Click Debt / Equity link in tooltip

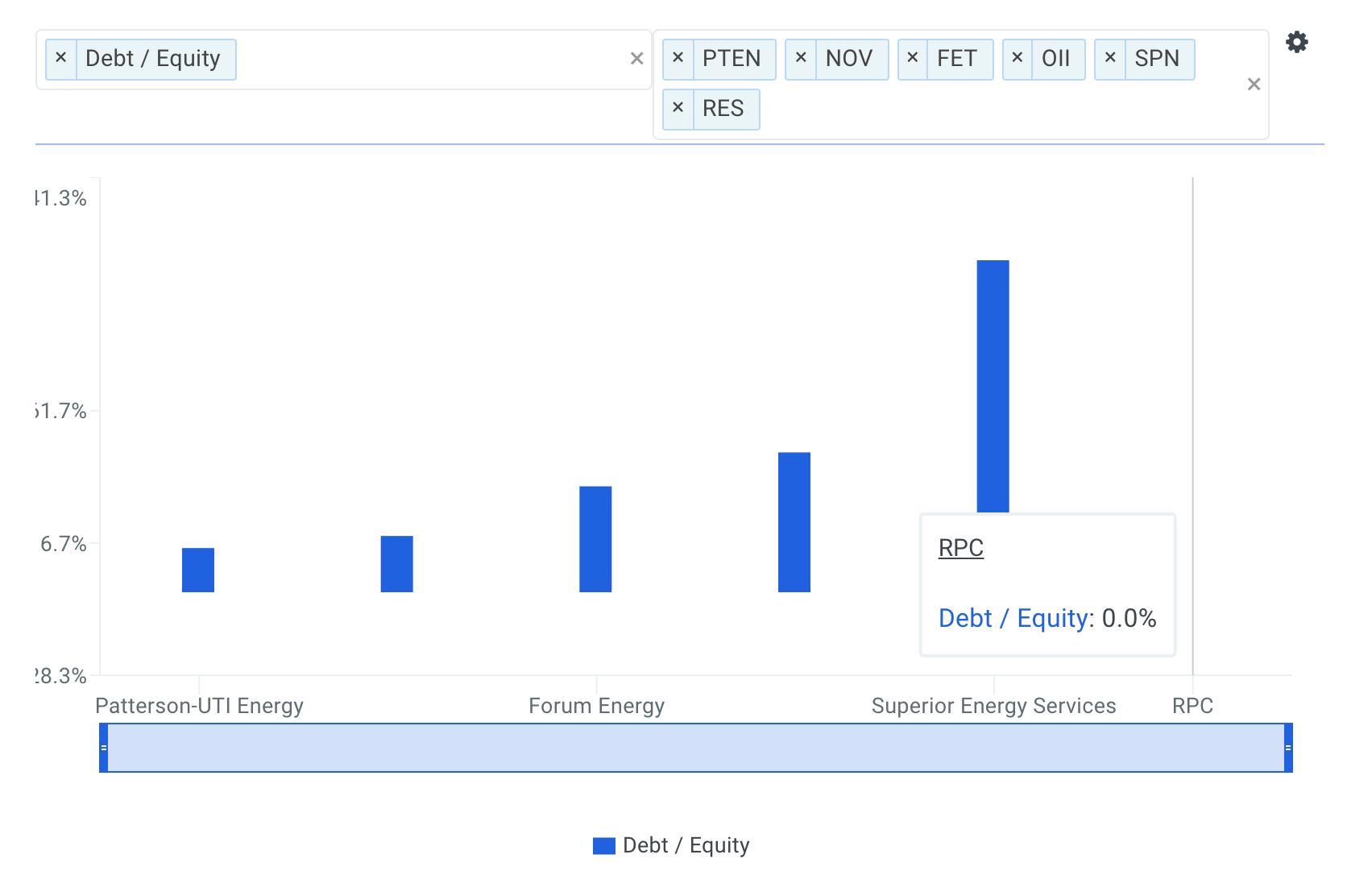click(1015, 618)
